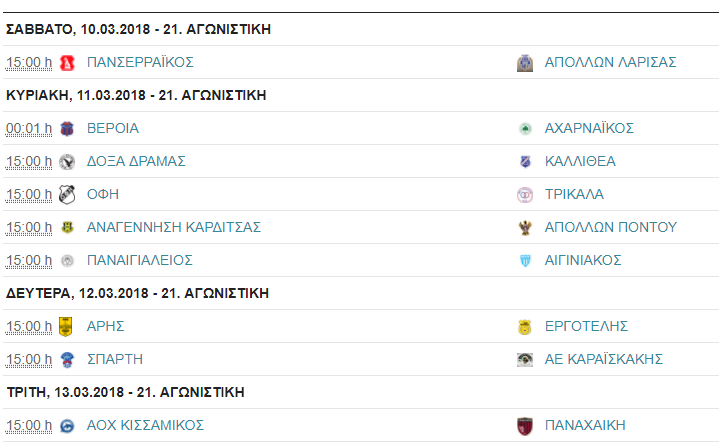Click the ΑΡΗΣ yellow shield crest
Viewport: 719px width, 442px height.
click(66, 326)
